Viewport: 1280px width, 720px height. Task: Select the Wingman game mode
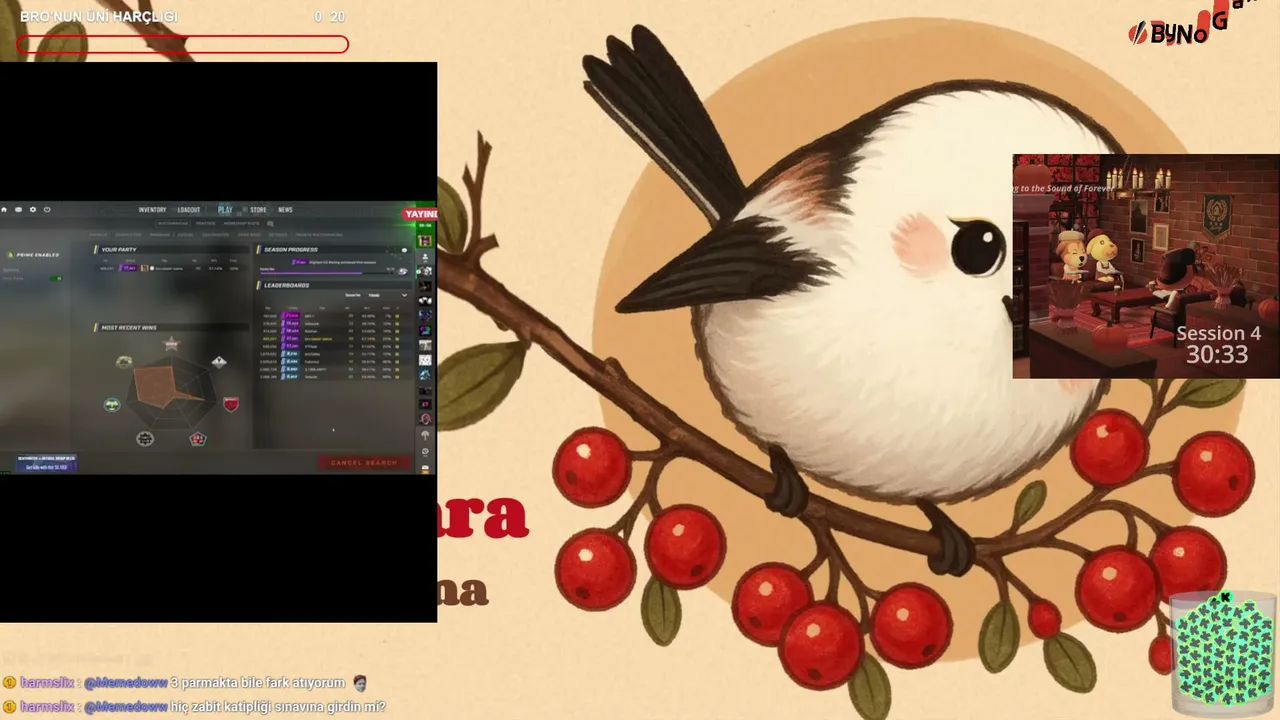tap(159, 235)
